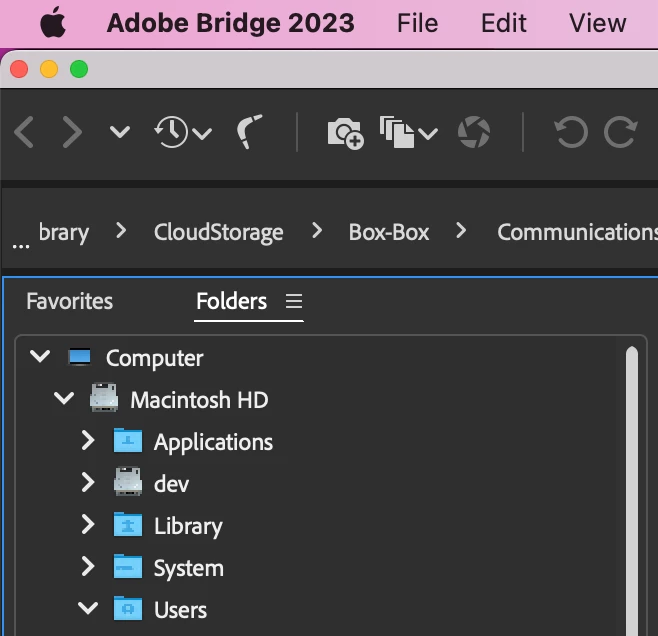Screen dimensions: 658x636
Task: Switch to the Favorites tab
Action: point(70,301)
